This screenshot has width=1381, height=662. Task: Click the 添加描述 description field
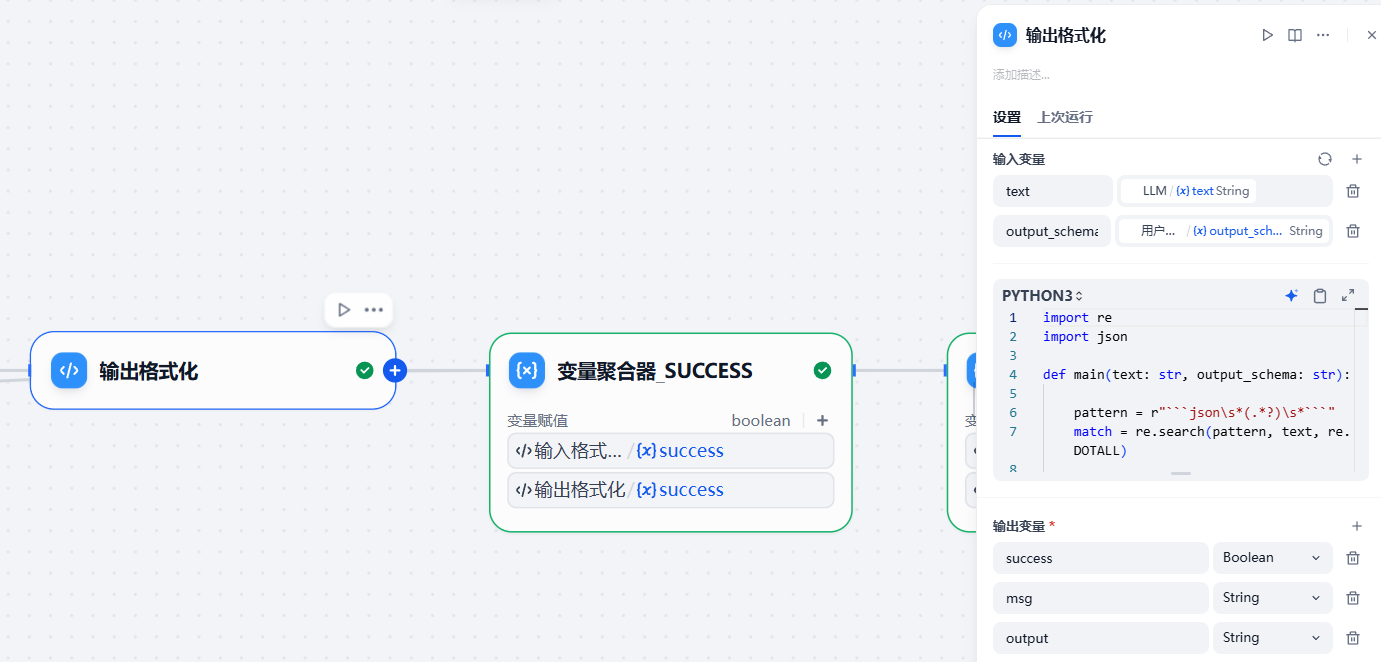1021,75
